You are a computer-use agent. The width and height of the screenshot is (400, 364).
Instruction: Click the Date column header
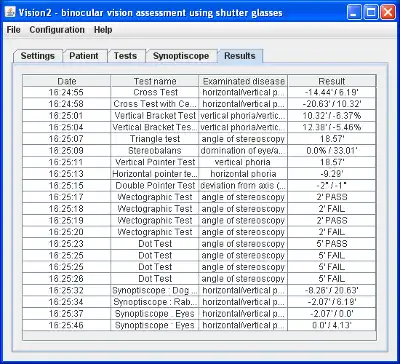tap(67, 81)
